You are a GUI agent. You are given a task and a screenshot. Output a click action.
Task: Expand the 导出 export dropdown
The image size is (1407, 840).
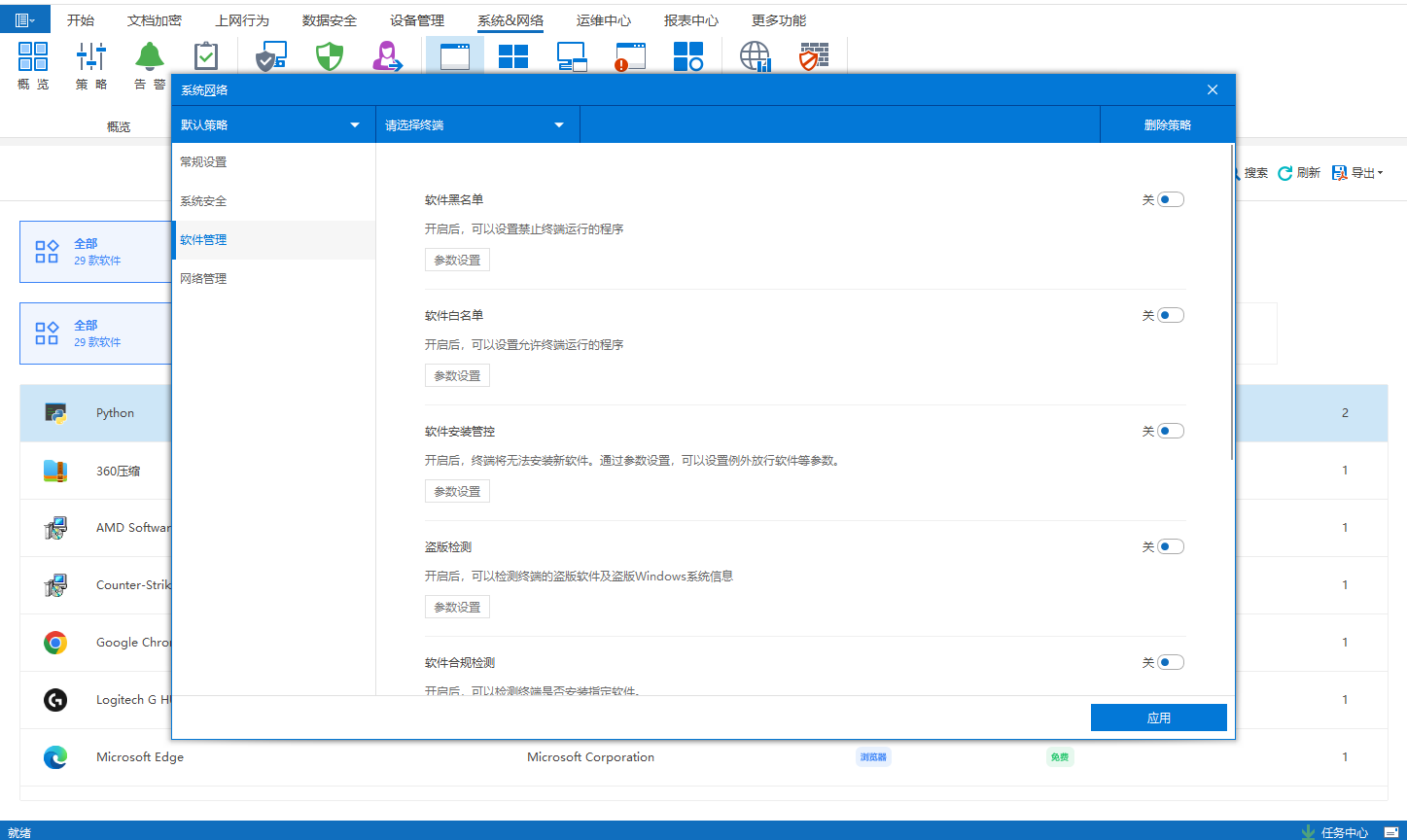tap(1357, 173)
